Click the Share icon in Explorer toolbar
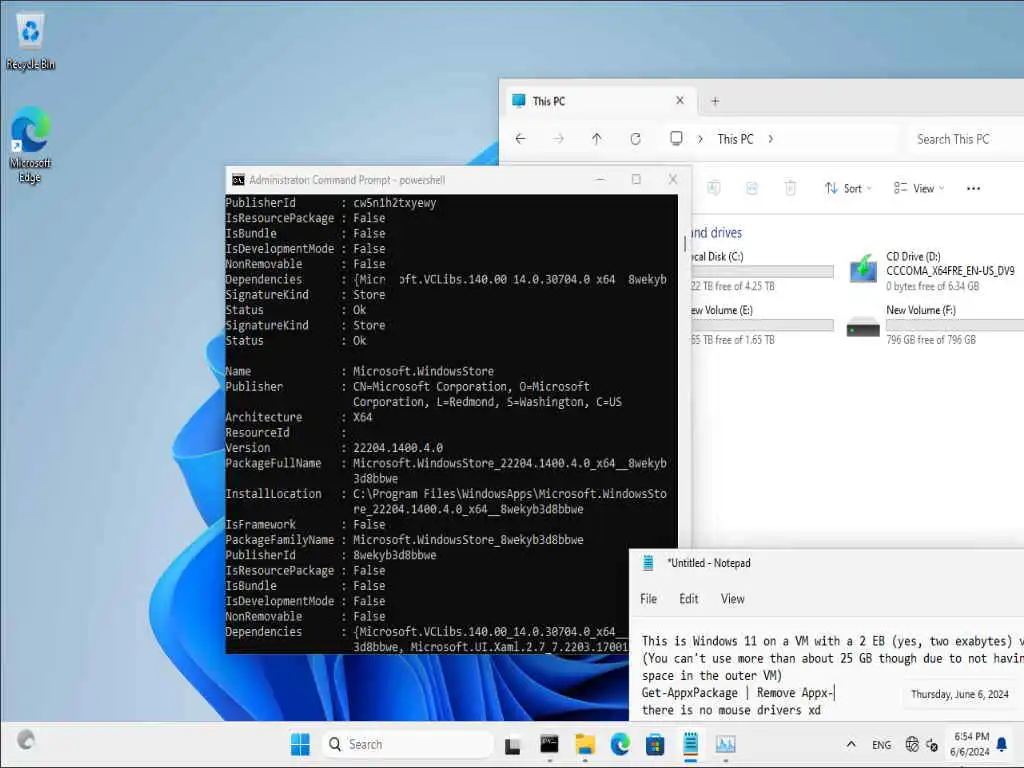This screenshot has width=1024, height=768. point(752,188)
